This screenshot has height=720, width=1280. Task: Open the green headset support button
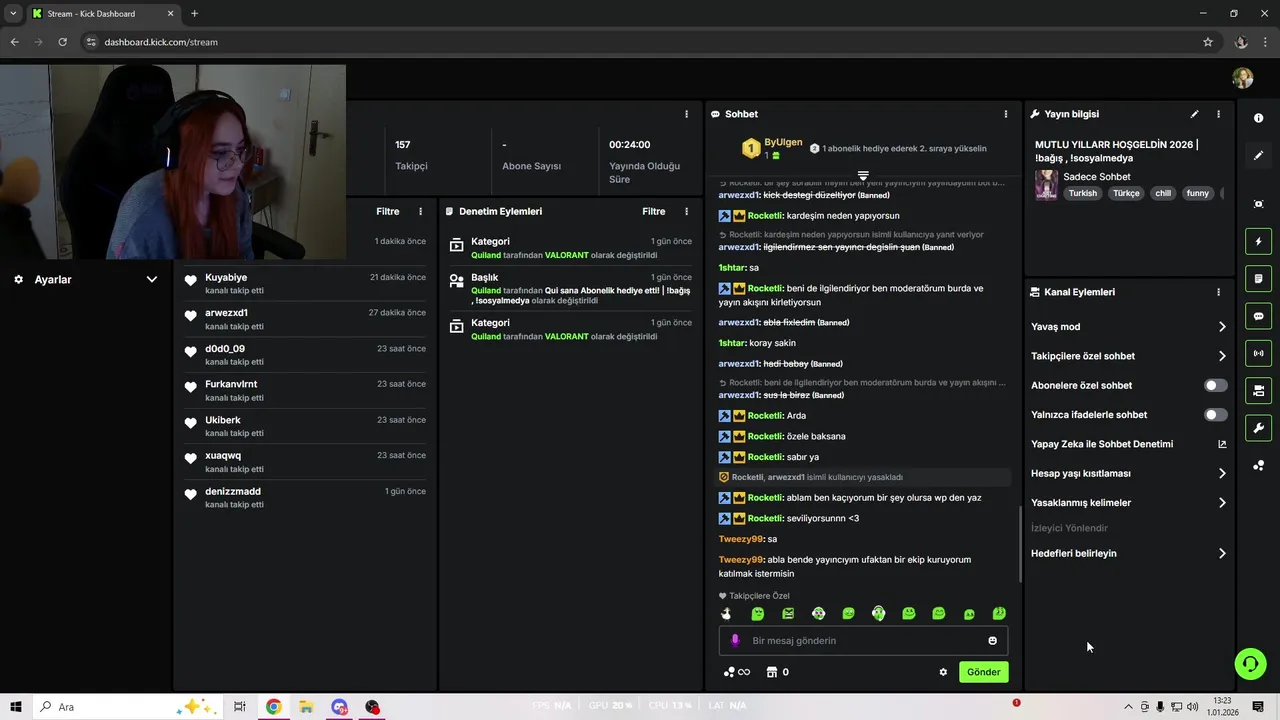(1250, 664)
